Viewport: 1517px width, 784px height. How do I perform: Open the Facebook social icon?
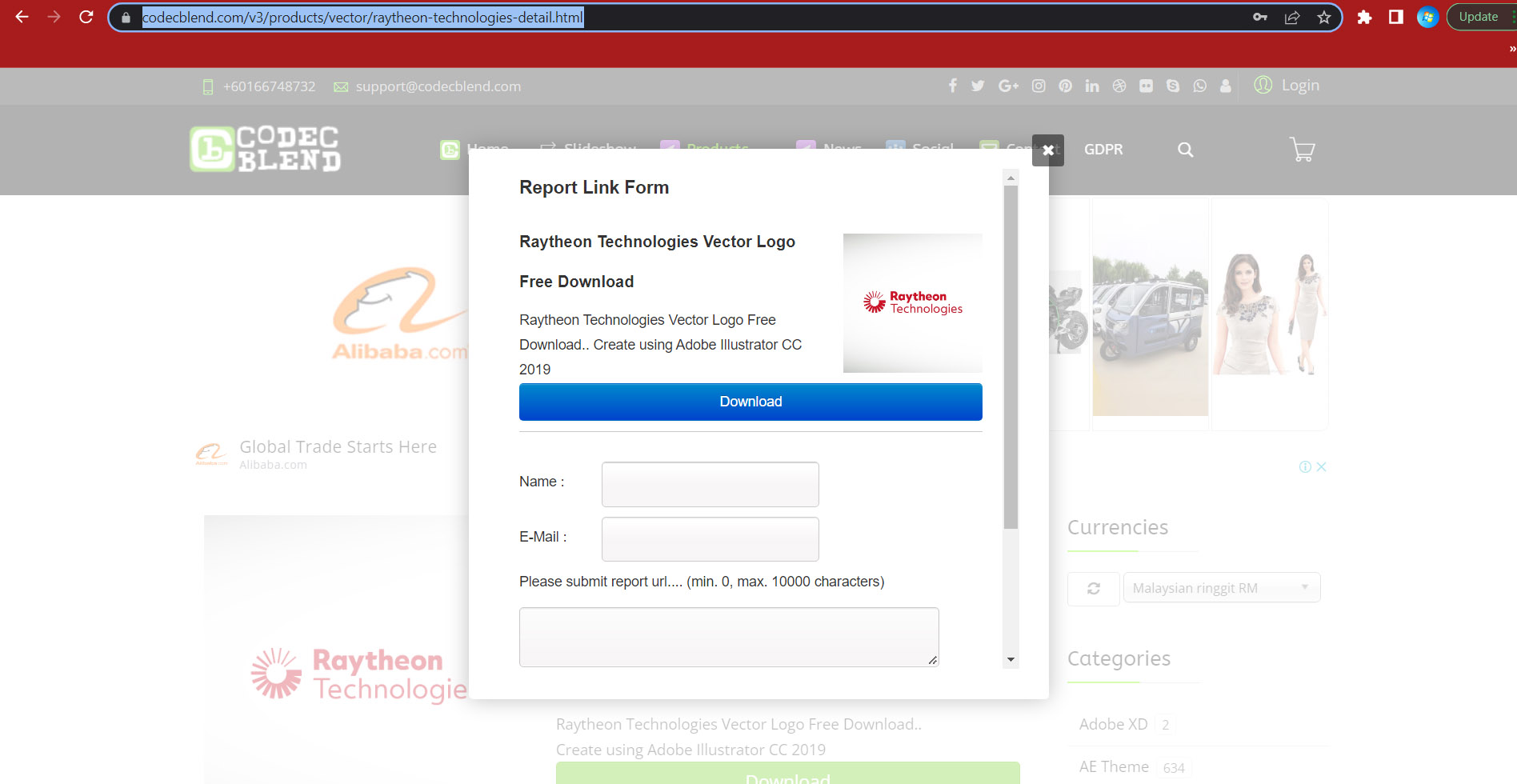(952, 86)
